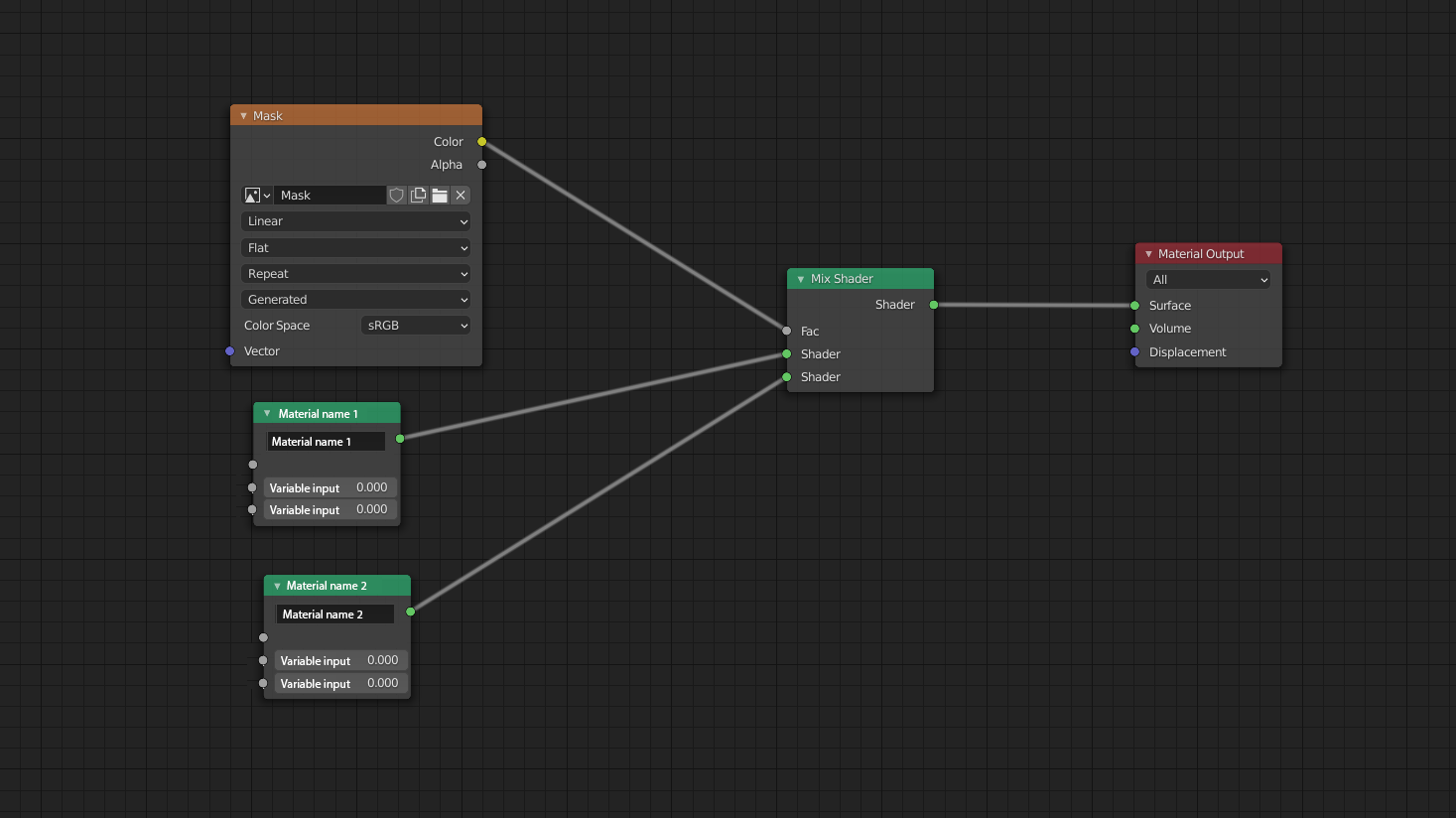The image size is (1456, 818).
Task: Click the Fac input socket on Mix Shader
Action: click(787, 332)
